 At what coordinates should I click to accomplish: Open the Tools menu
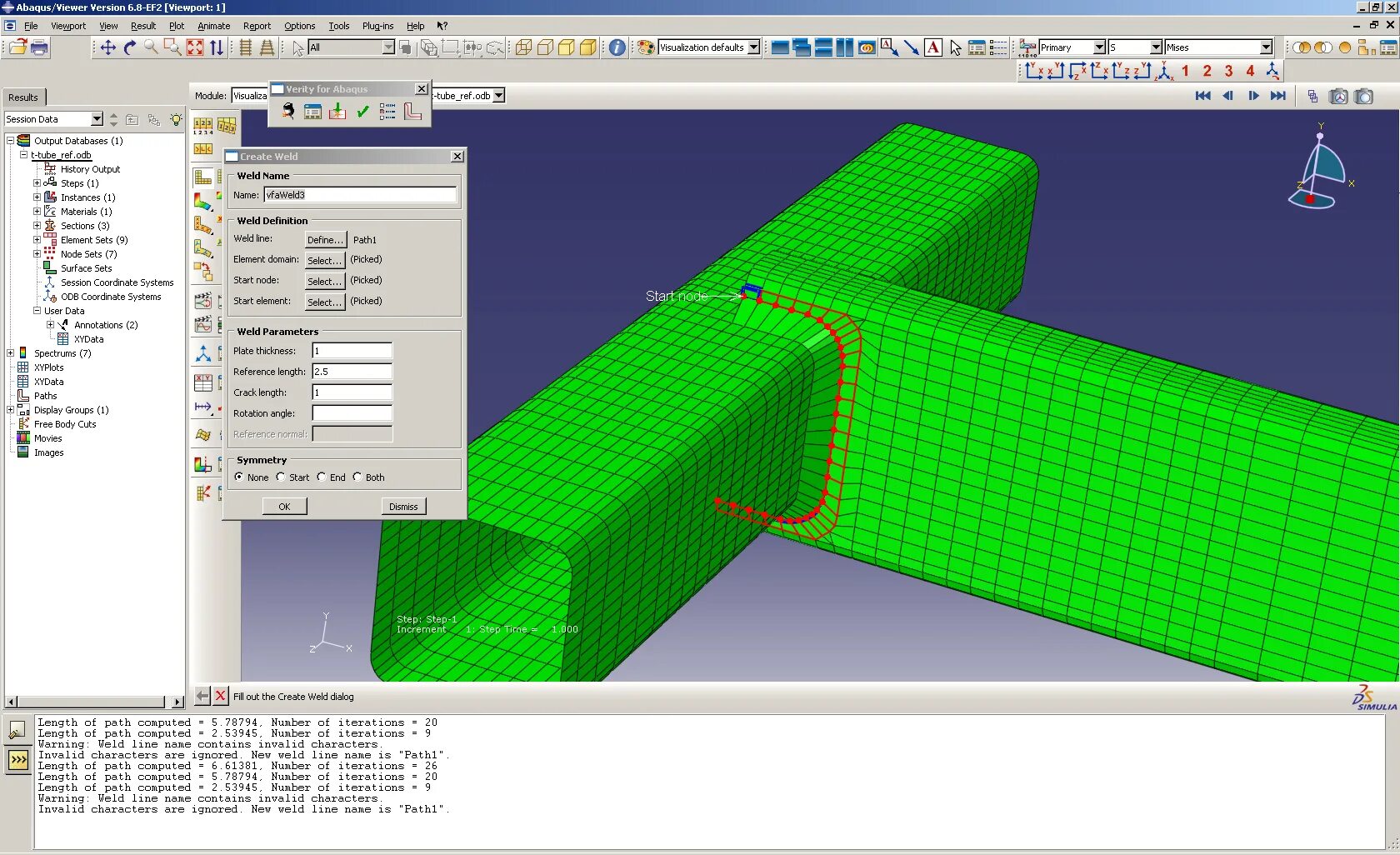339,26
